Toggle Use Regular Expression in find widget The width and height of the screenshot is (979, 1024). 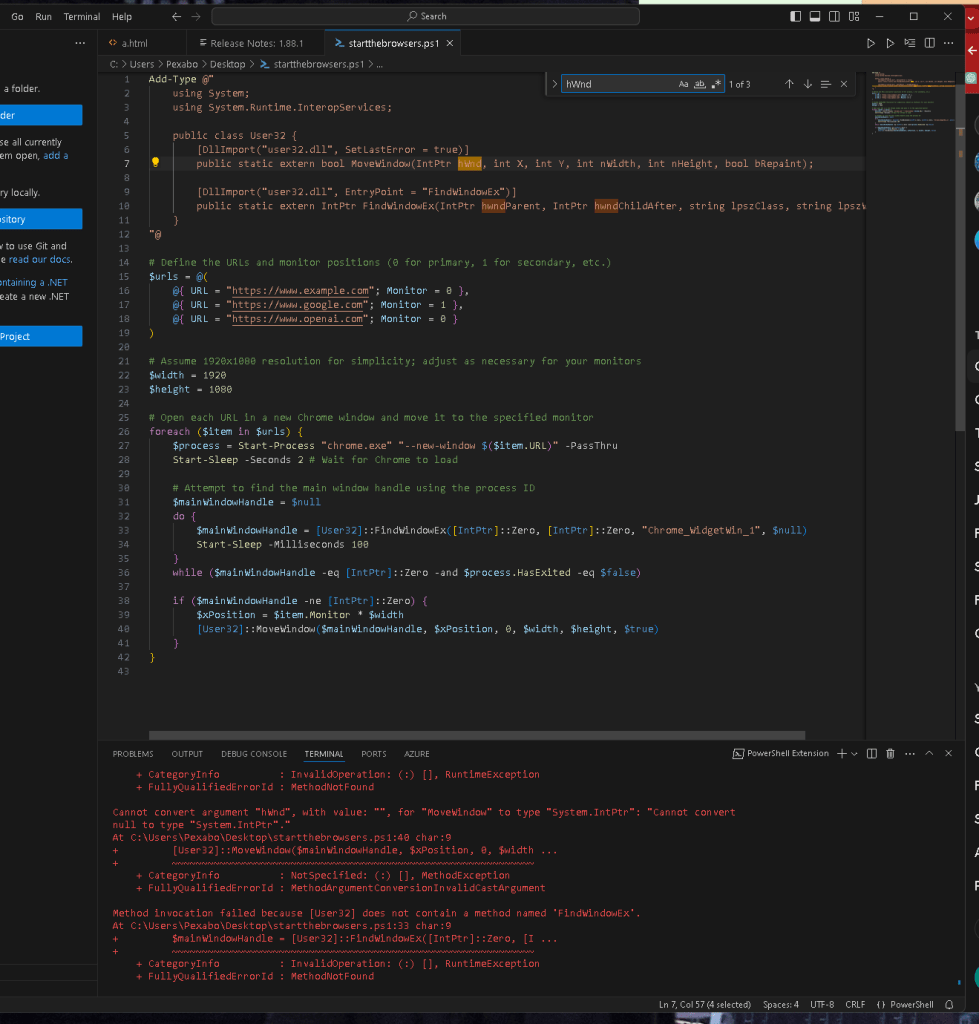pos(716,84)
